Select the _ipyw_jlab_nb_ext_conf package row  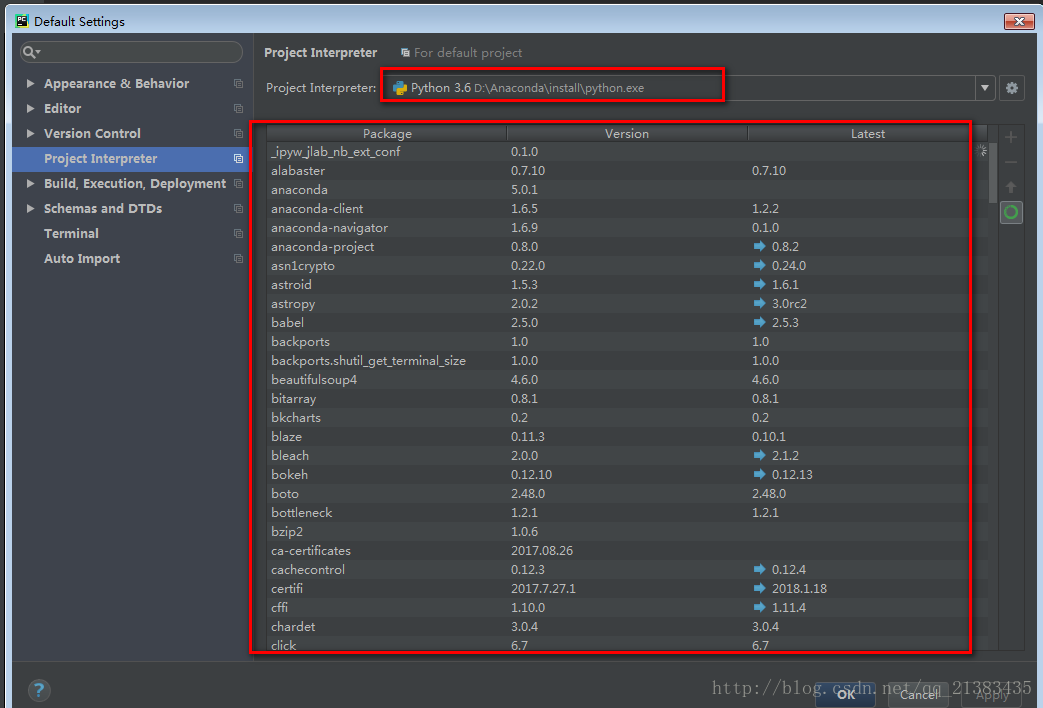tap(627, 152)
